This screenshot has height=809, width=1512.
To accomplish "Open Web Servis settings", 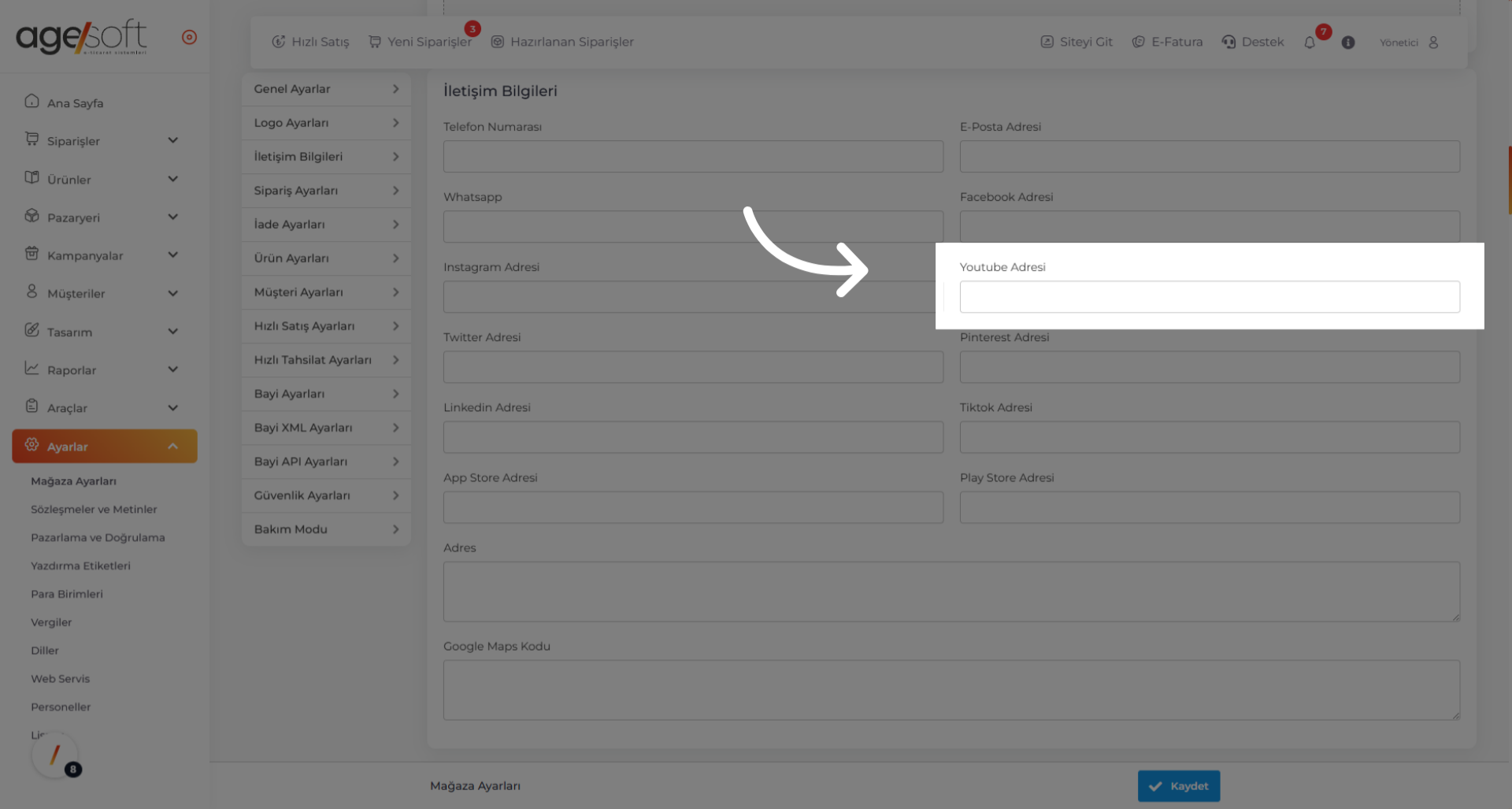I will click(60, 679).
